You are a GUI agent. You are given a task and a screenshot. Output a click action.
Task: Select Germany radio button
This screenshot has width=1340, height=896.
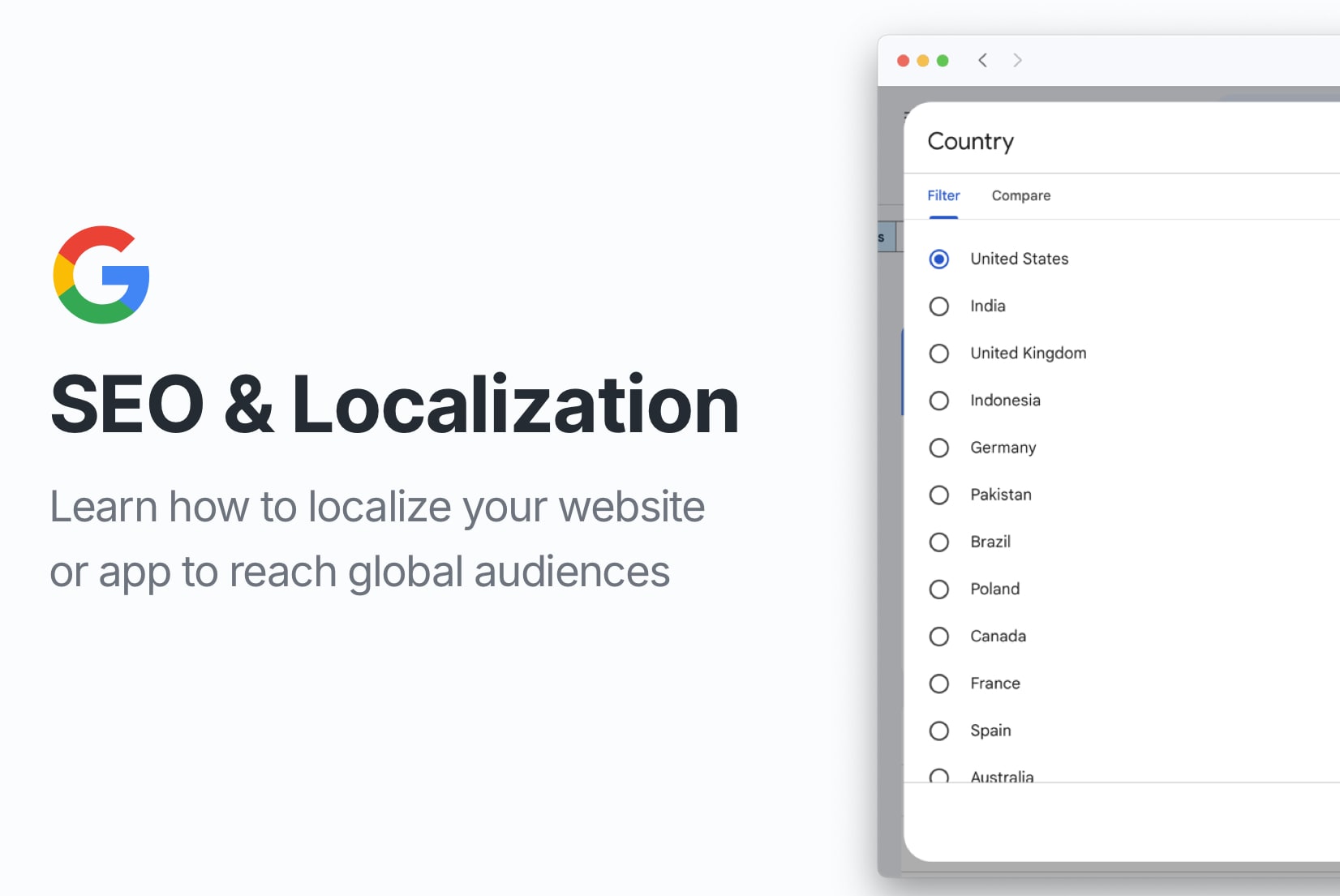click(938, 448)
